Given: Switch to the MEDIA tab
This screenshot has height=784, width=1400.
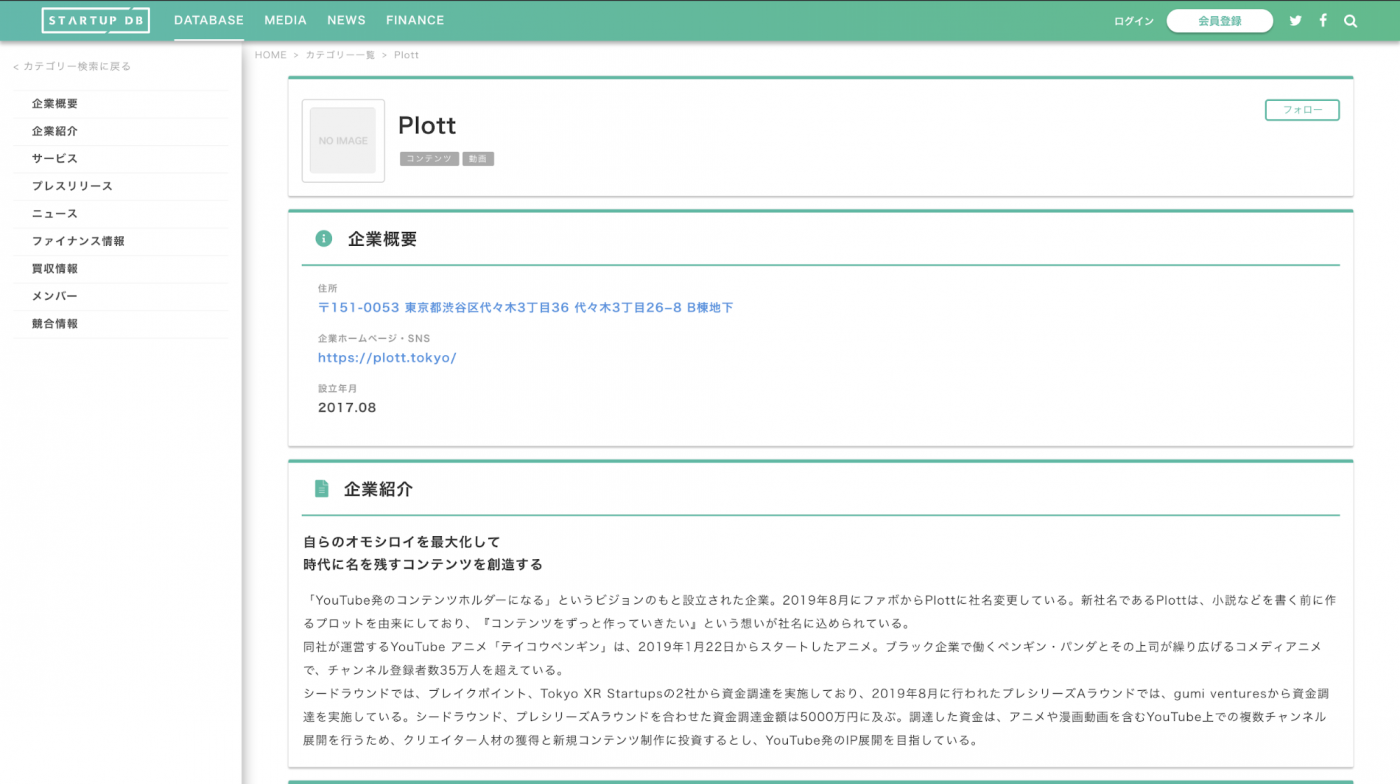Looking at the screenshot, I should 285,20.
